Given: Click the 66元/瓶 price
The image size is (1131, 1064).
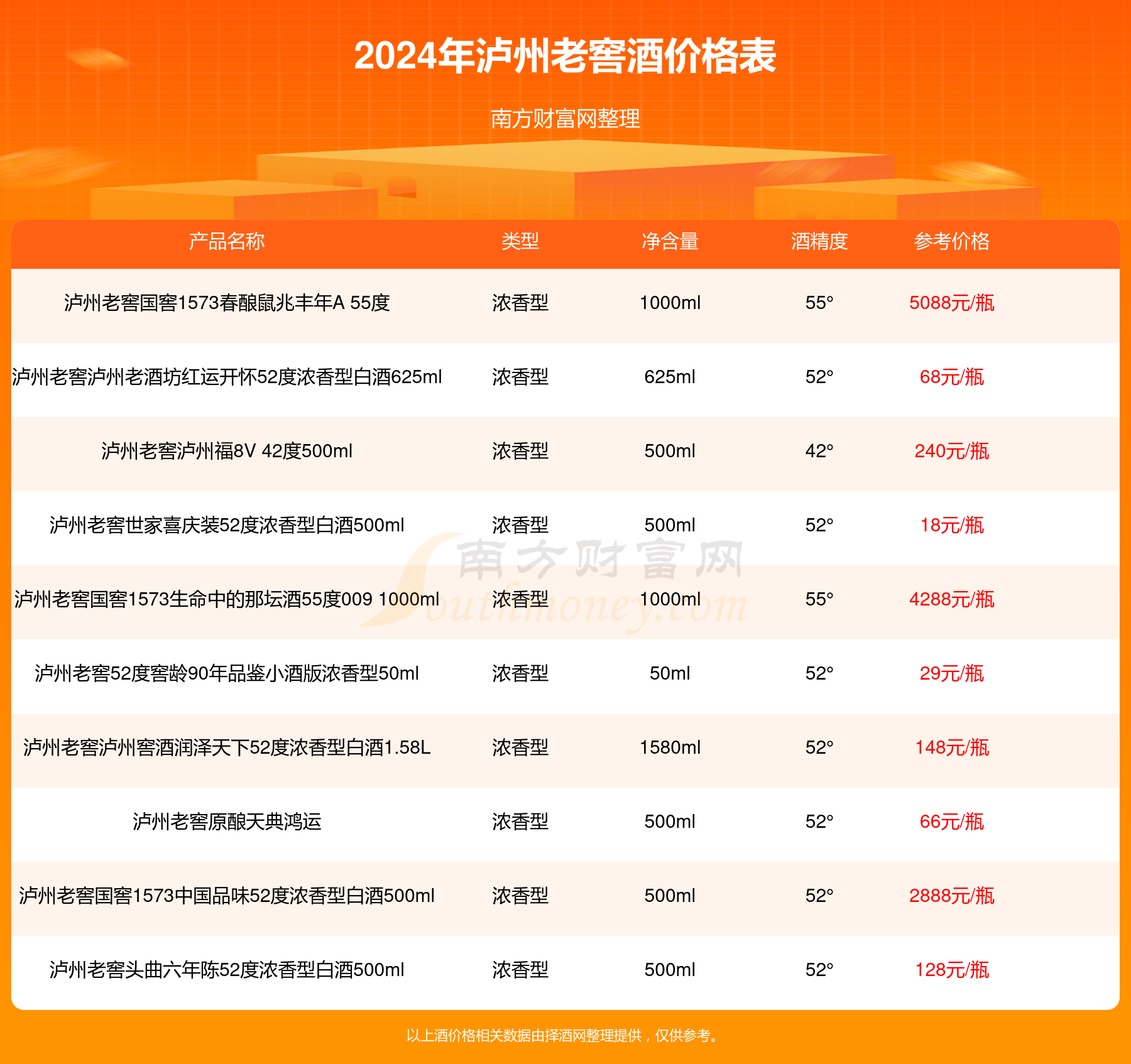Looking at the screenshot, I should 952,822.
